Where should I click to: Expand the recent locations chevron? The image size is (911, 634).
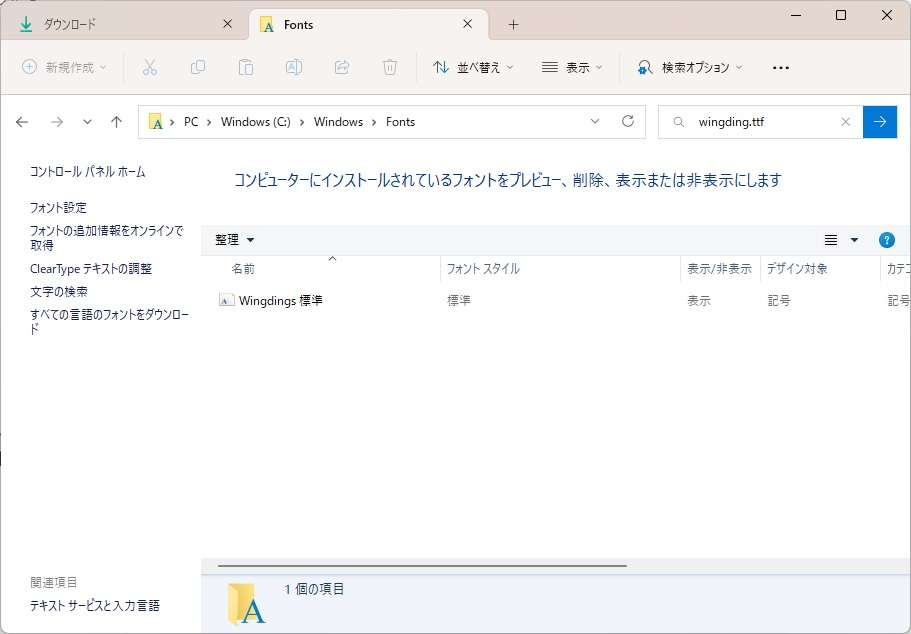click(87, 122)
